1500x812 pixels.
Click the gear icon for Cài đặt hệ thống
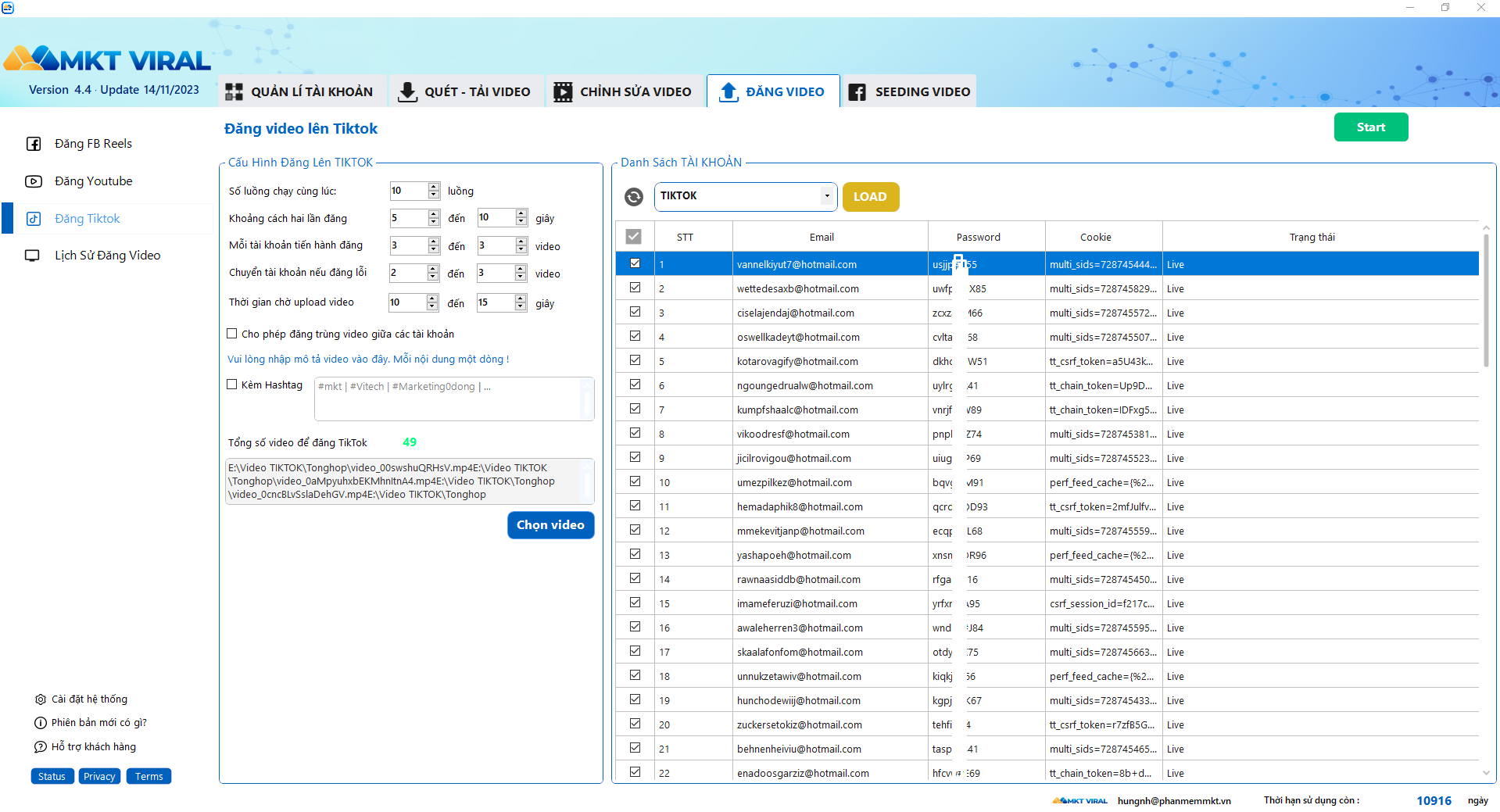(41, 699)
